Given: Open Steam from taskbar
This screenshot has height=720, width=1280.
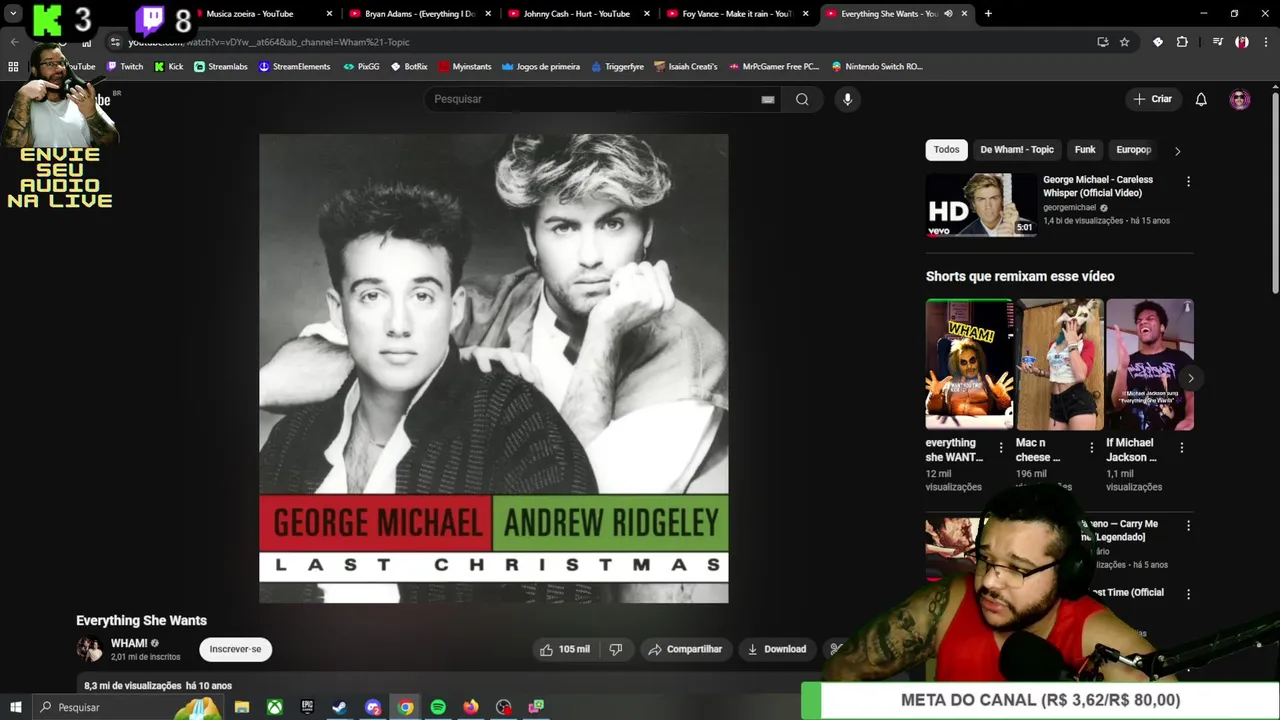Looking at the screenshot, I should (340, 707).
